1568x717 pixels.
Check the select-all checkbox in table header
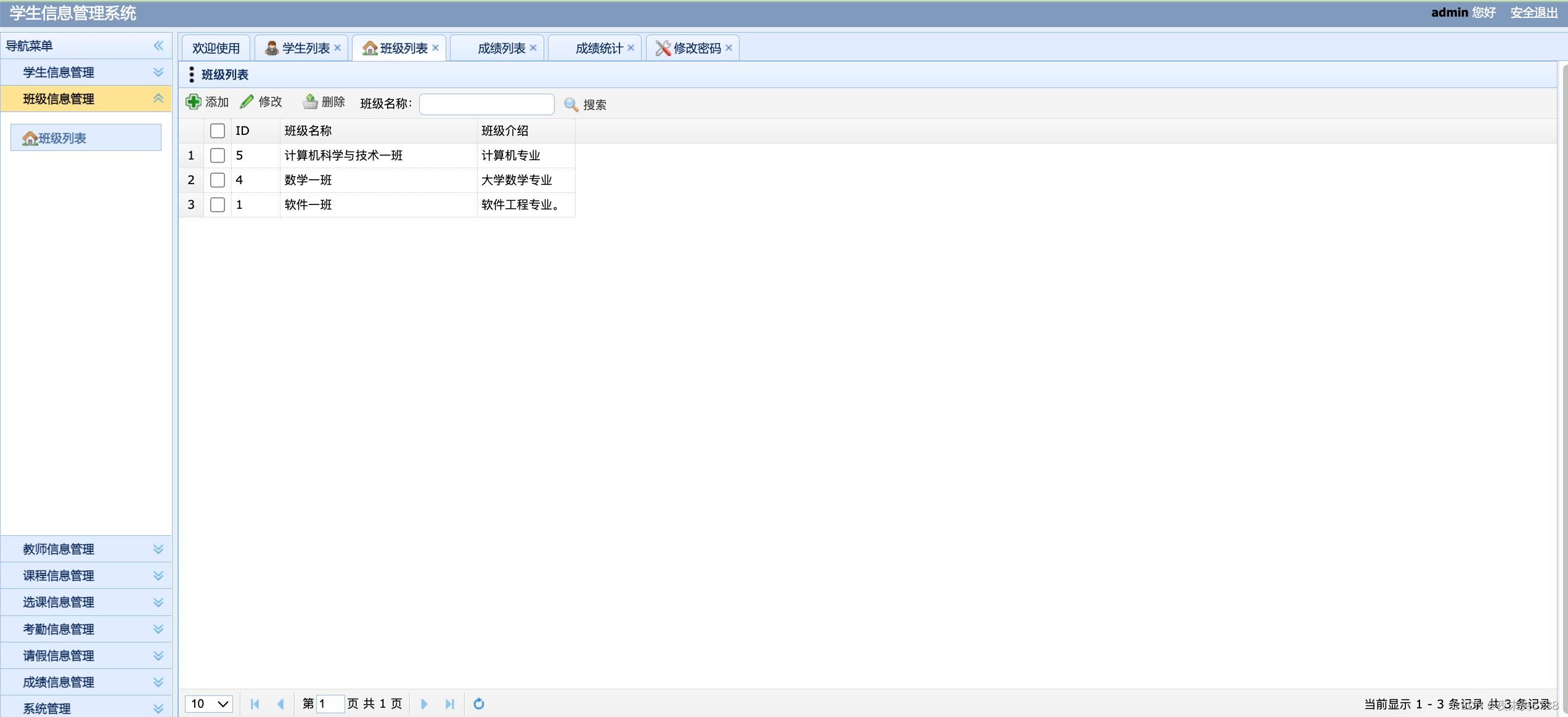[x=217, y=131]
